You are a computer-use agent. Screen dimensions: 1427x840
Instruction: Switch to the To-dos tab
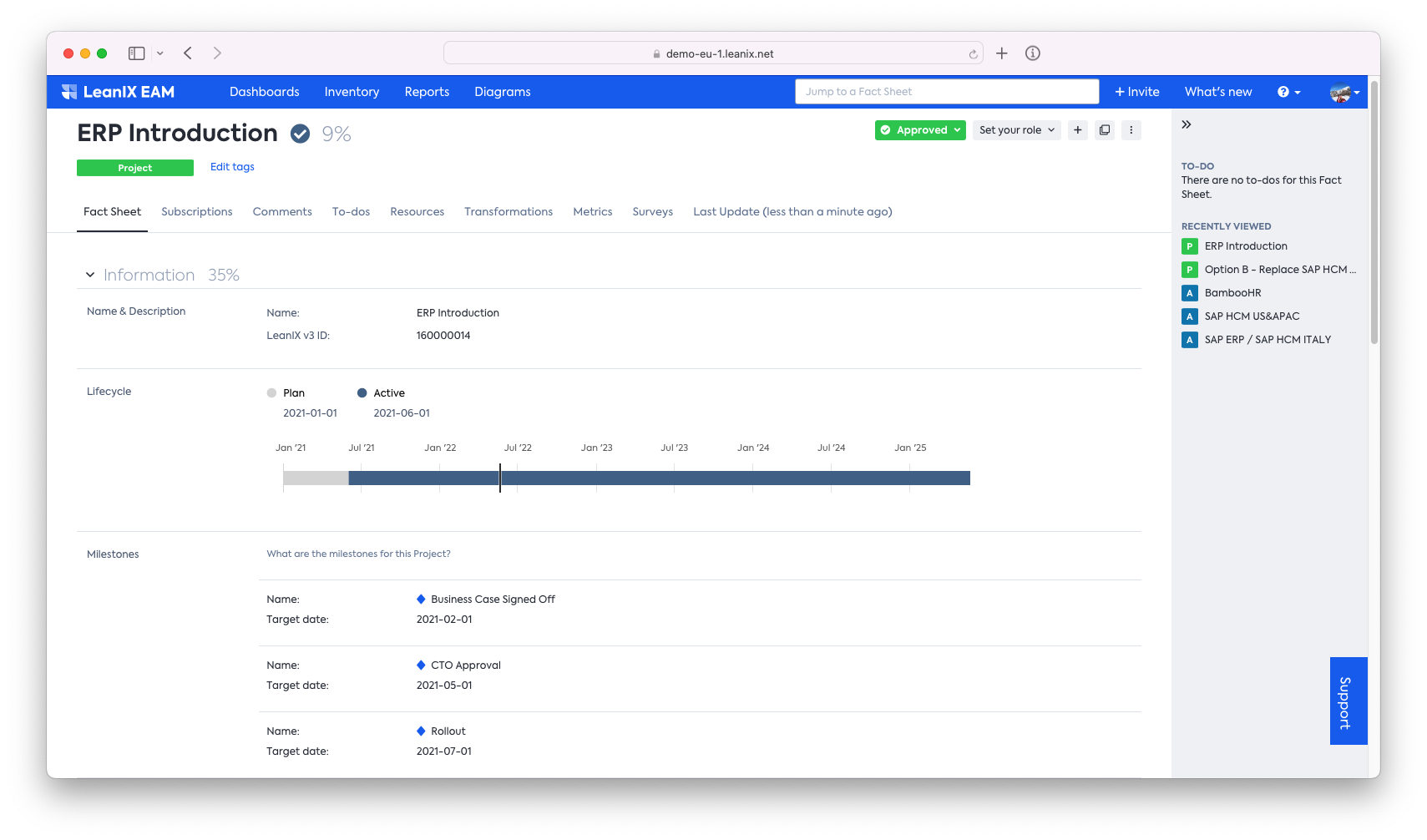tap(351, 212)
